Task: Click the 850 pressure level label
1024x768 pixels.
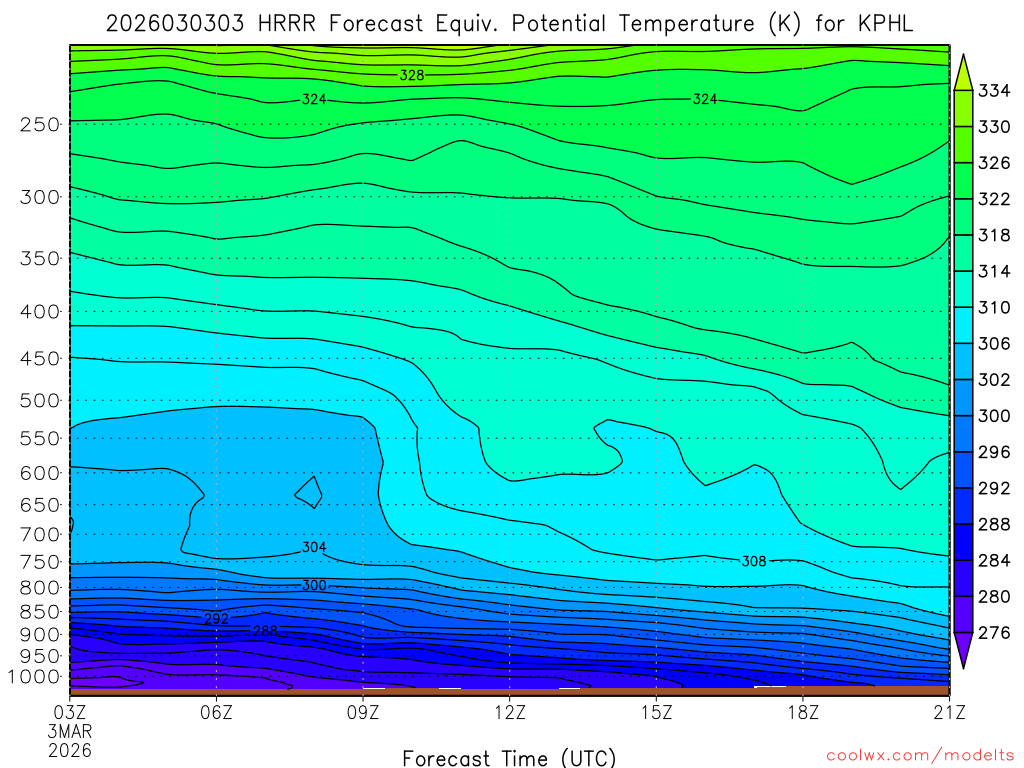Action: (40, 612)
